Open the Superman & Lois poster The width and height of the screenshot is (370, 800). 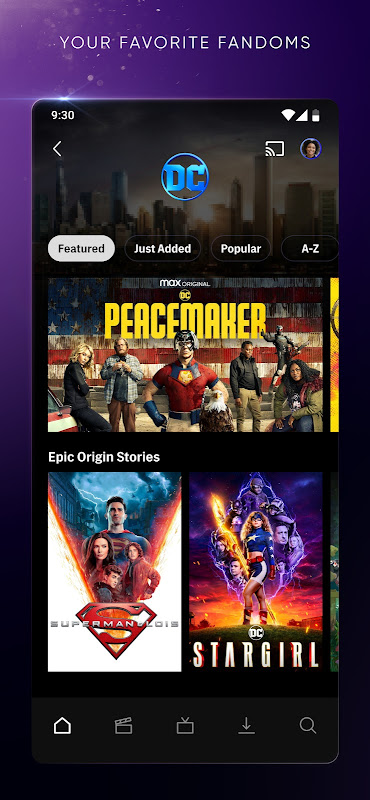tap(114, 571)
